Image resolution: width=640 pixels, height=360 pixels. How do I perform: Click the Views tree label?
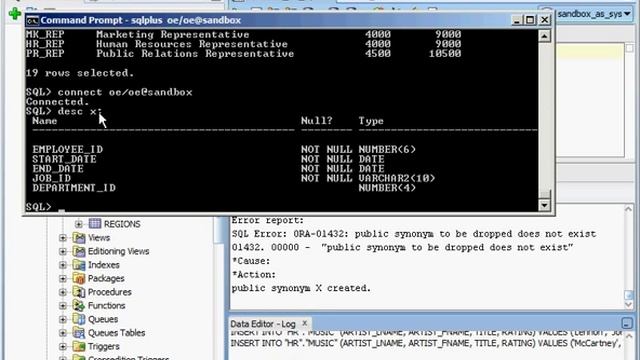click(x=99, y=238)
